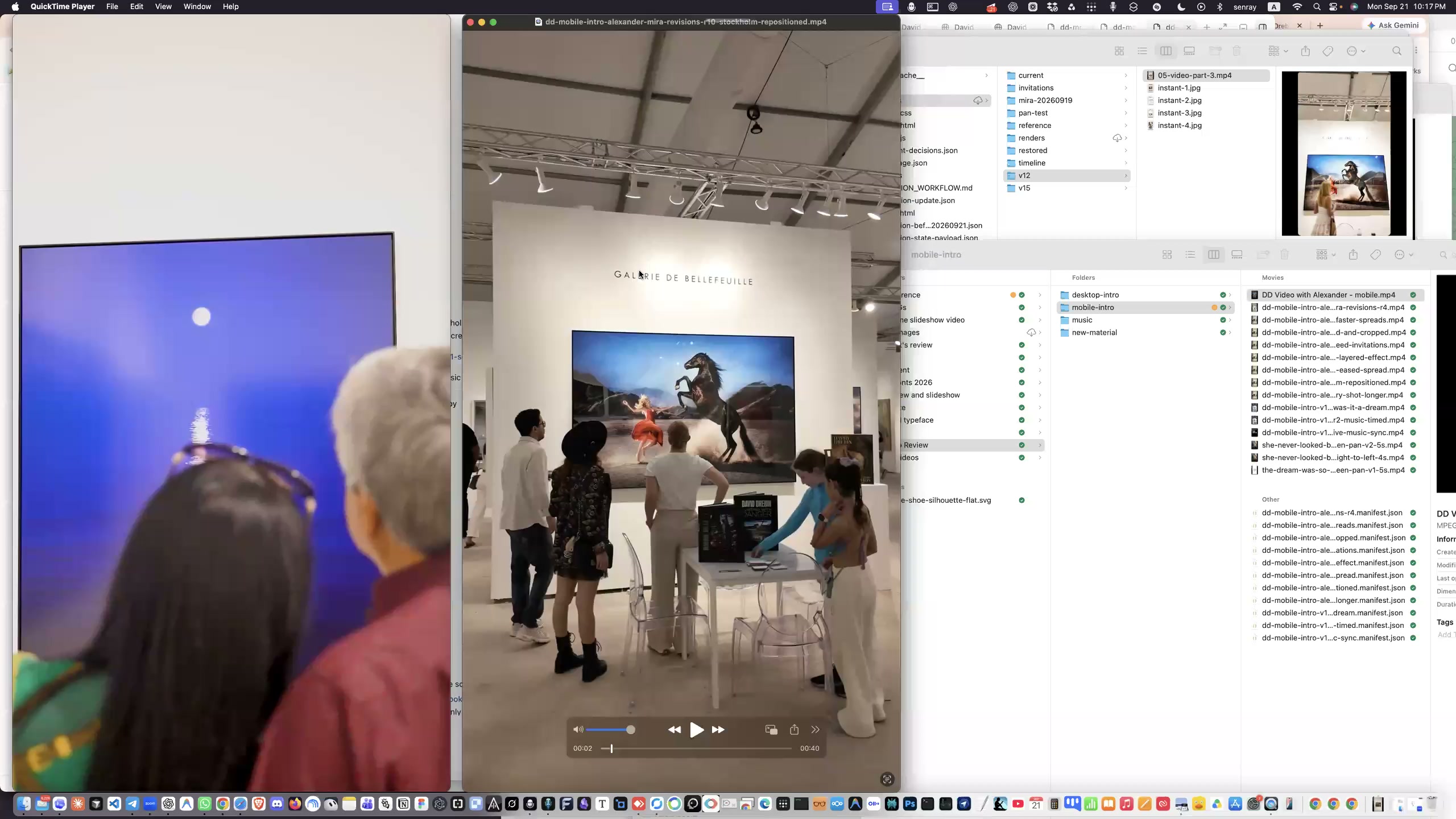Click the search icon in the upper Finder window

click(x=1397, y=51)
